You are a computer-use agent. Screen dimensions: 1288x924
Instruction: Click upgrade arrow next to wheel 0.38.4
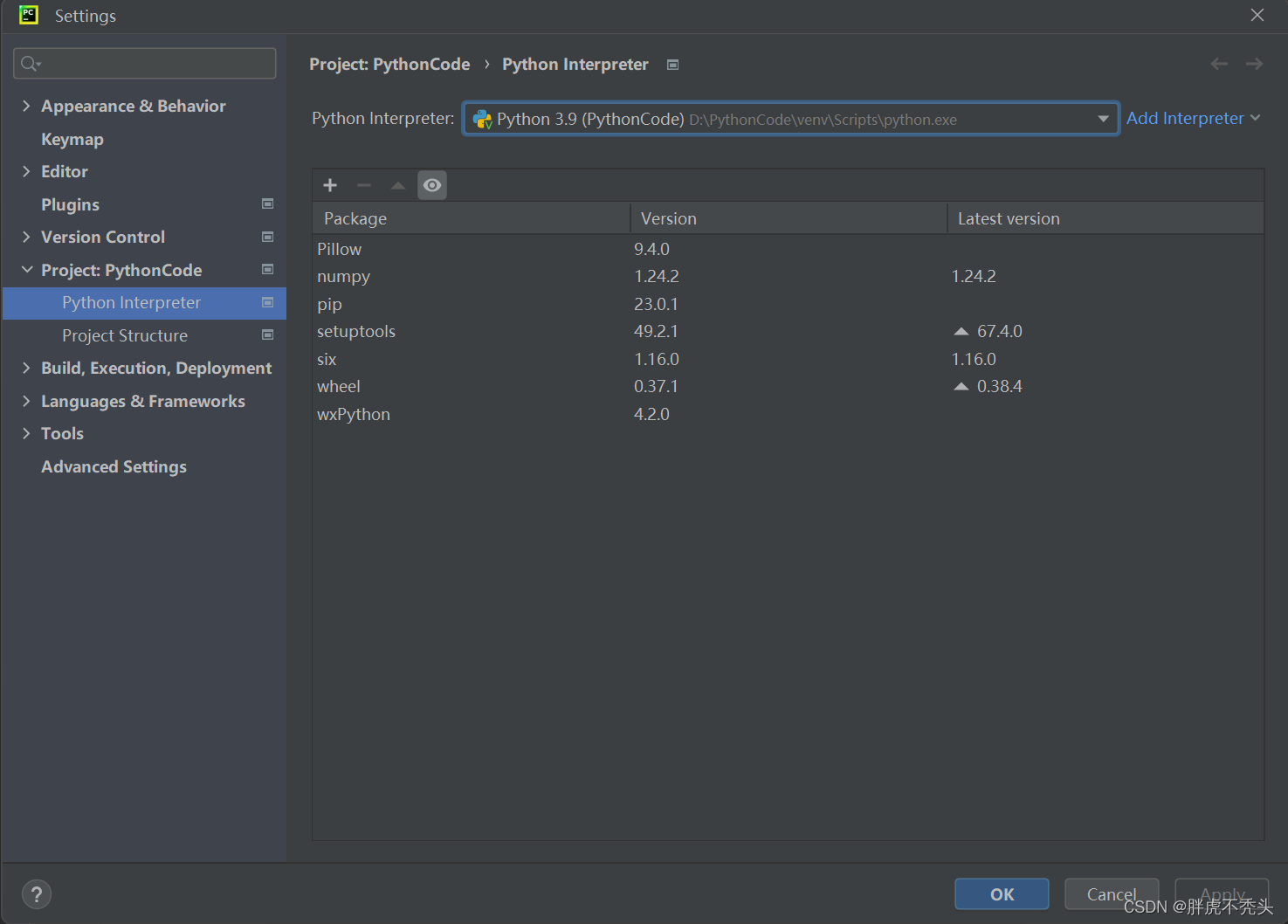tap(961, 387)
